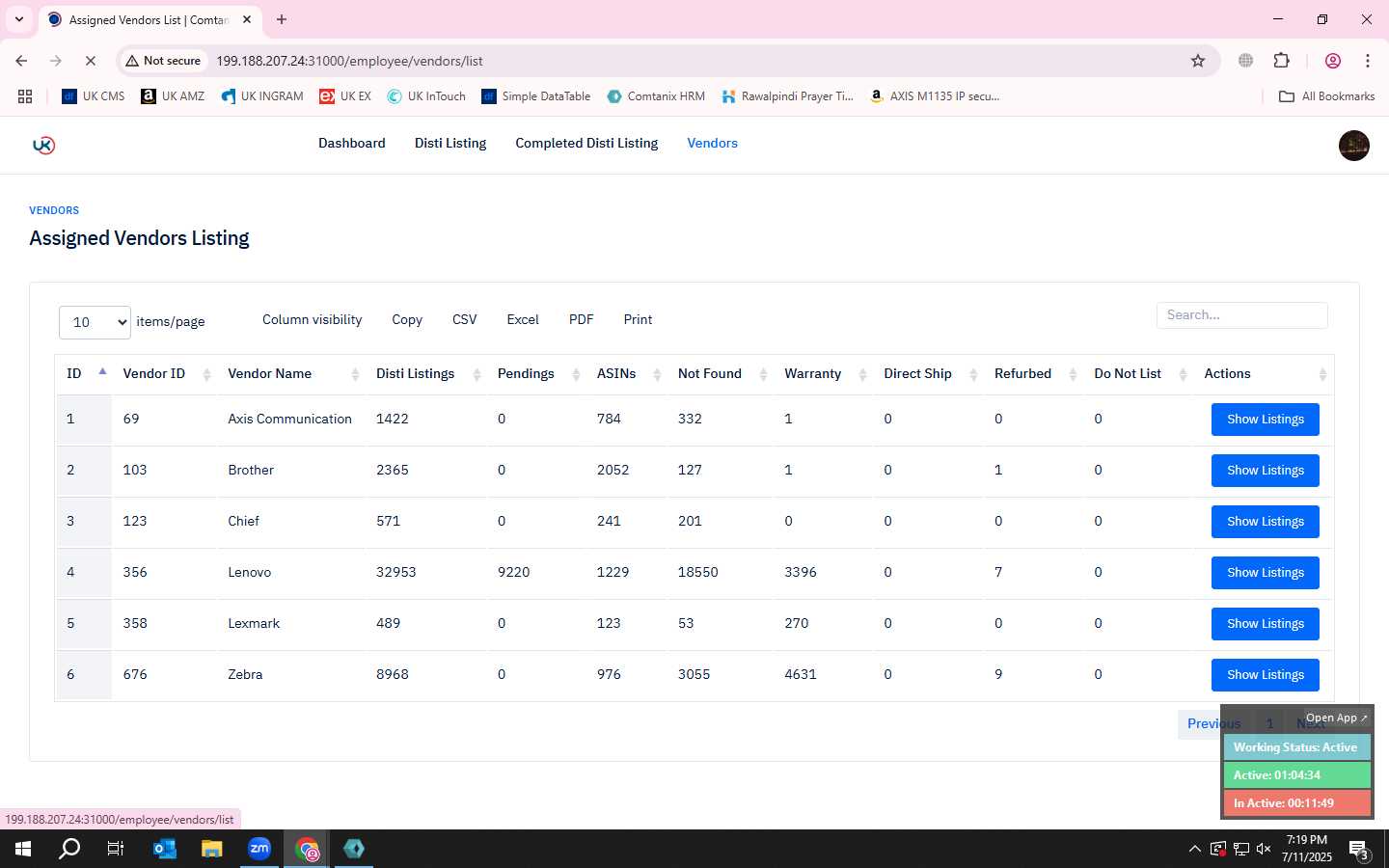Viewport: 1389px width, 868px height.
Task: Open File Explorer from taskbar
Action: (x=211, y=849)
